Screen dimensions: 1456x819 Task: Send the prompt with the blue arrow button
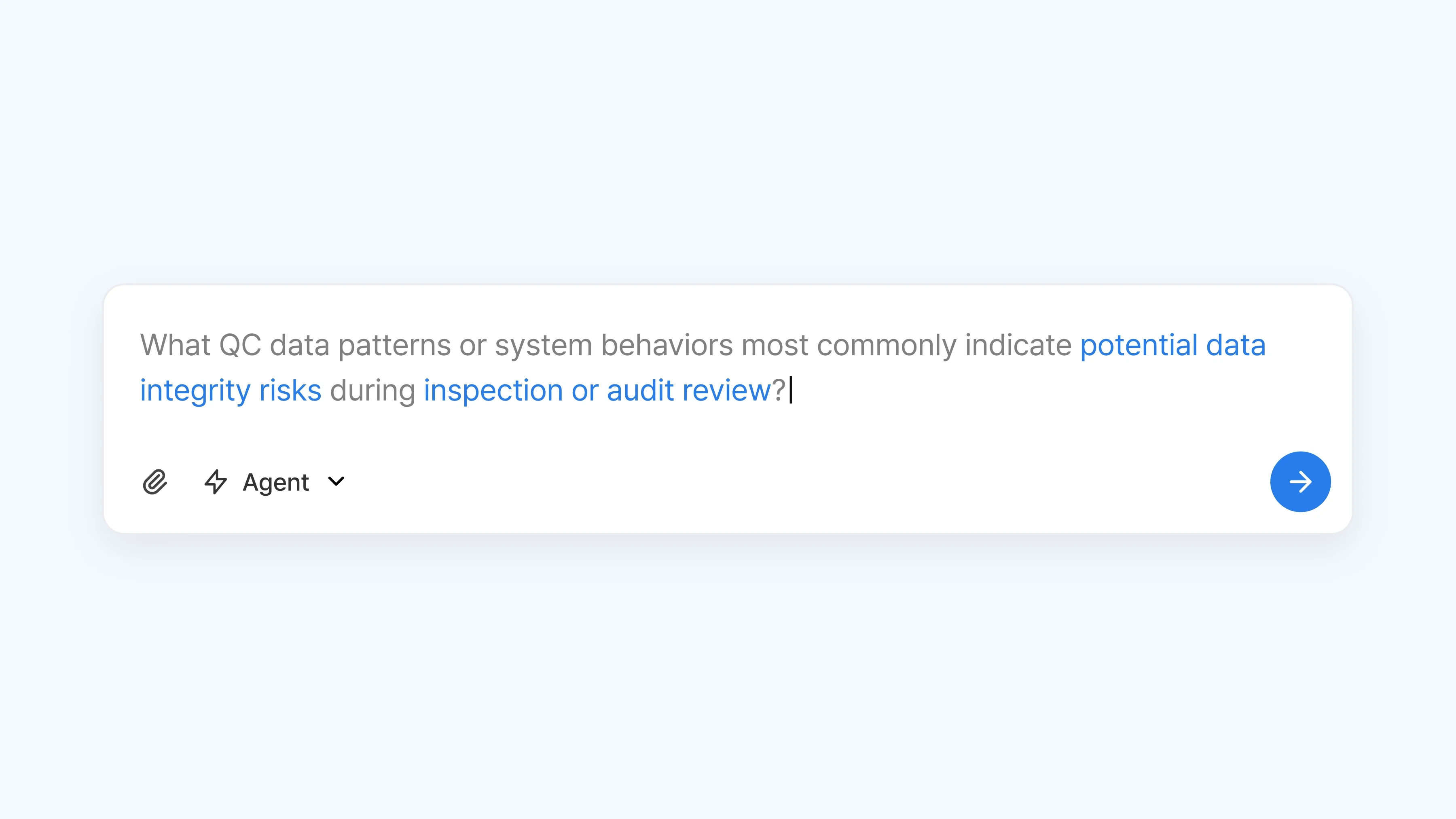1300,482
